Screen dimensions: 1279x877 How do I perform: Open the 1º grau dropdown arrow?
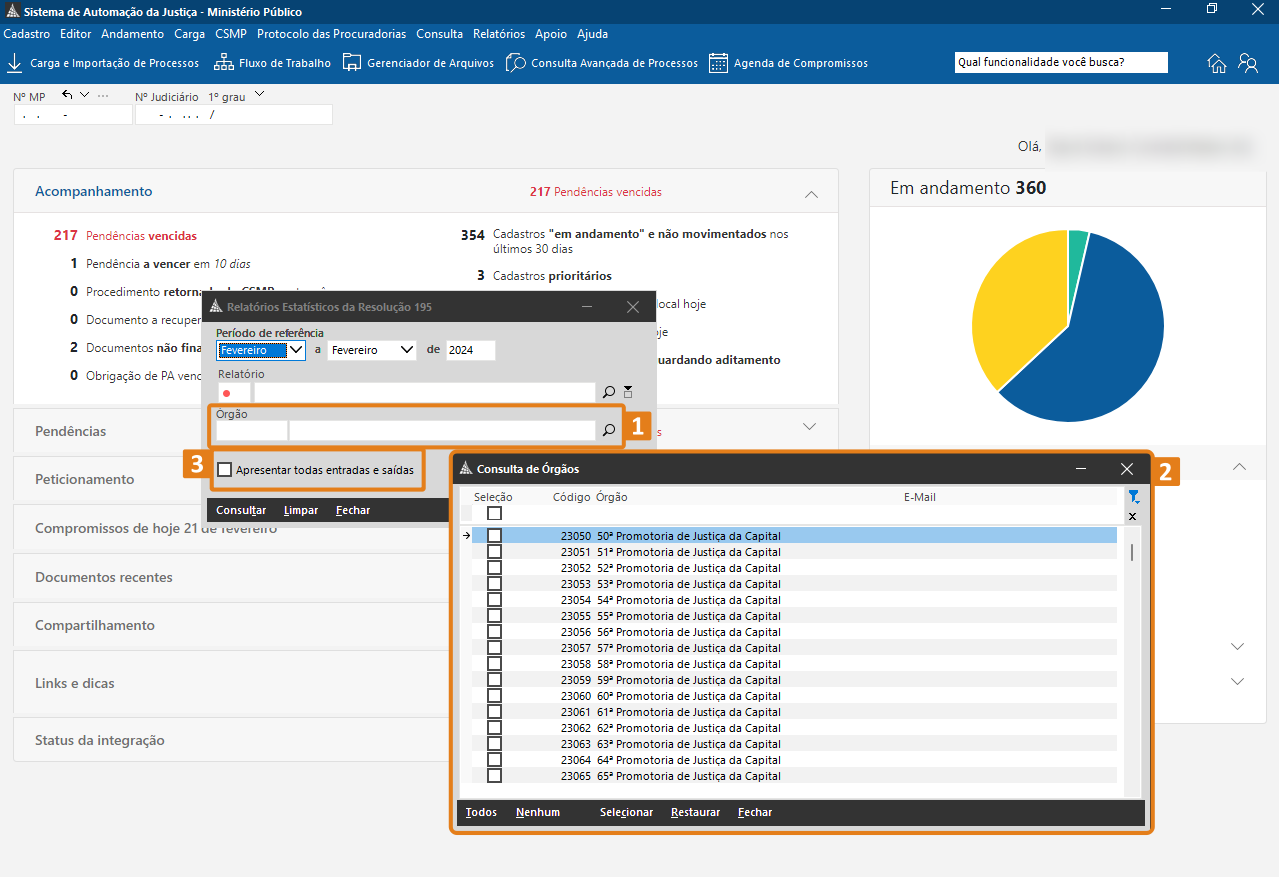click(259, 95)
